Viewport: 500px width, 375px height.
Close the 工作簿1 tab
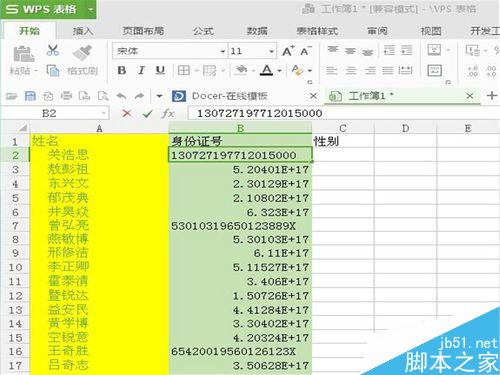[470, 96]
